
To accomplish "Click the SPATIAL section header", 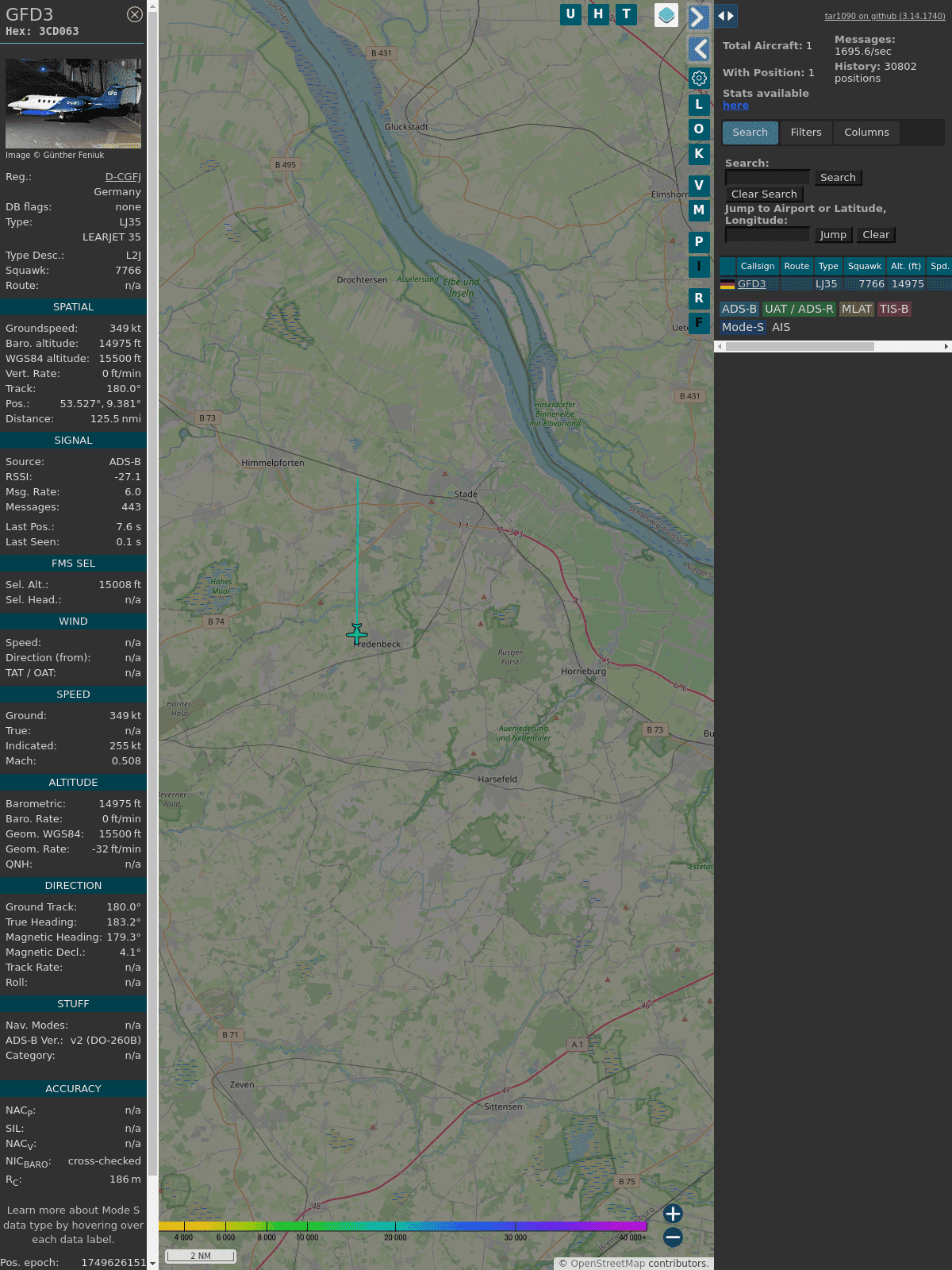I will pos(73,307).
